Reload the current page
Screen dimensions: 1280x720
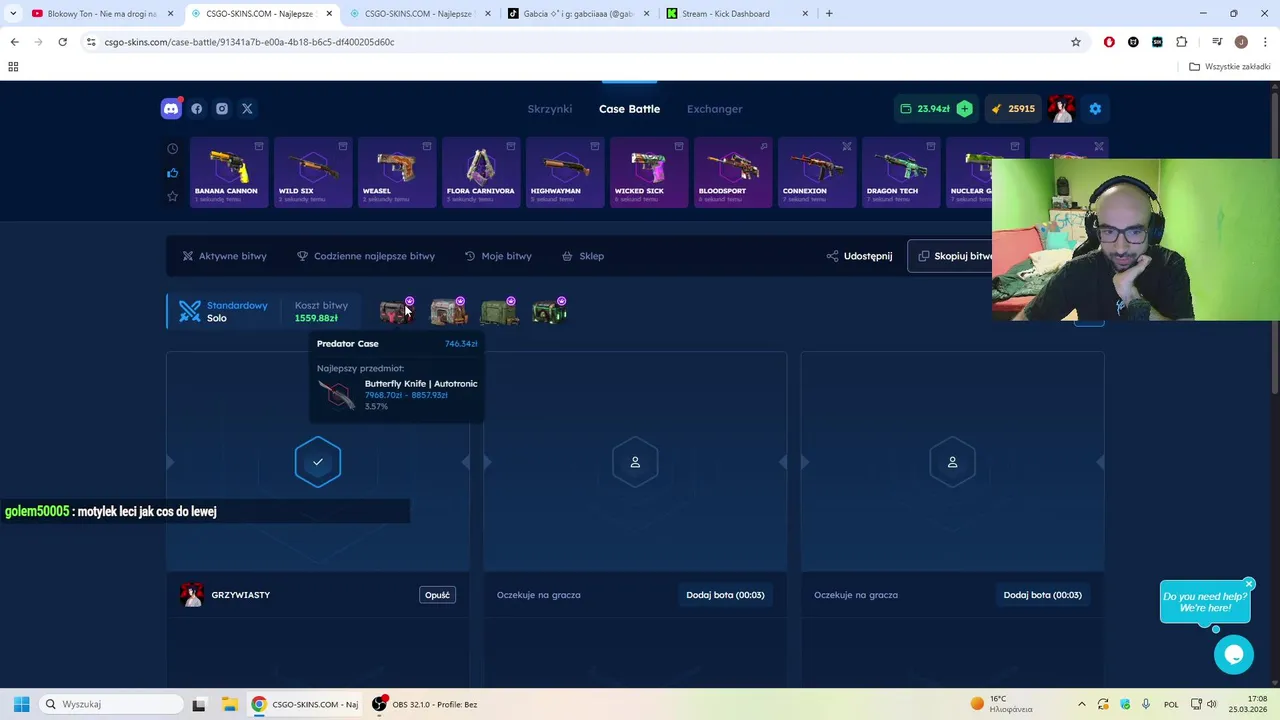coord(62,42)
